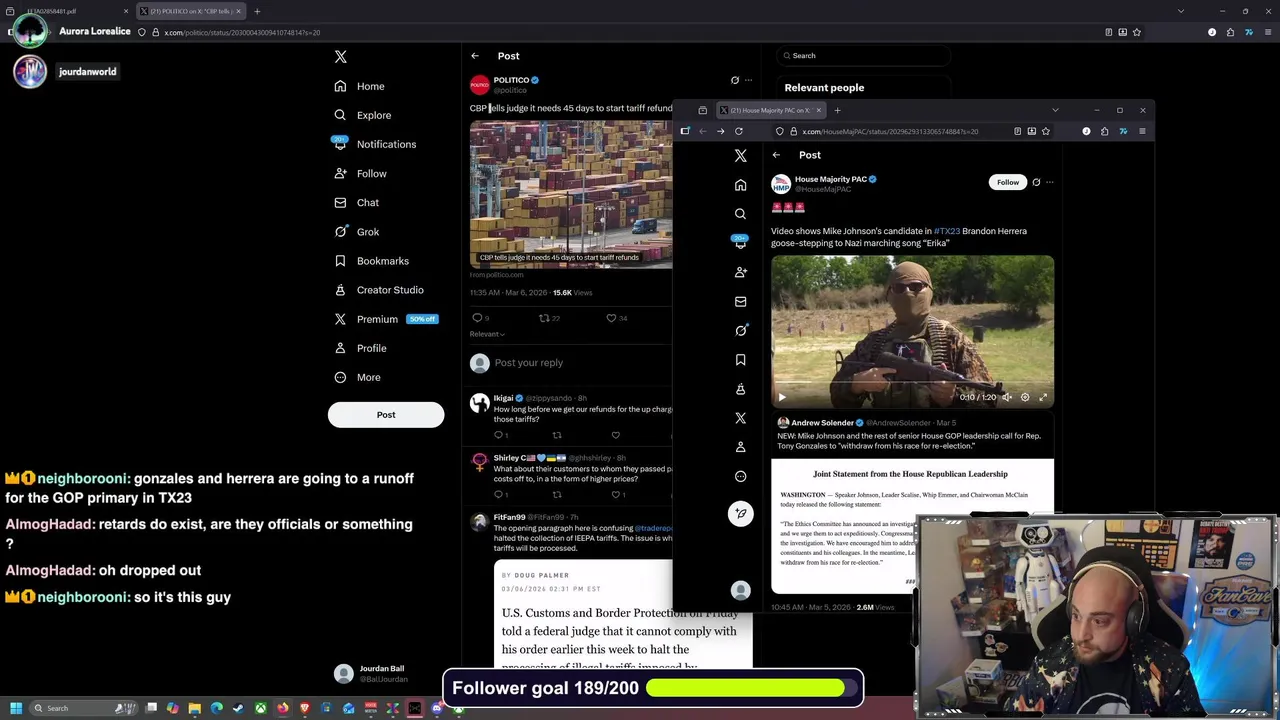Click the X logo in the POLITICO window
This screenshot has height=720, width=1280.
[x=341, y=57]
